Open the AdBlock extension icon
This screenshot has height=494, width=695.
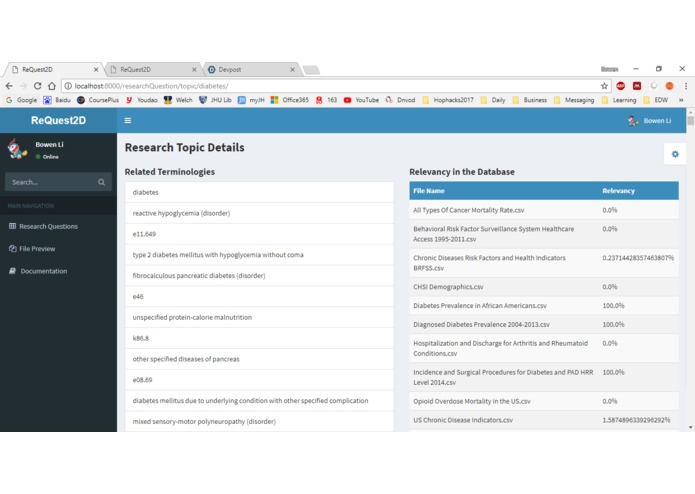pyautogui.click(x=621, y=86)
